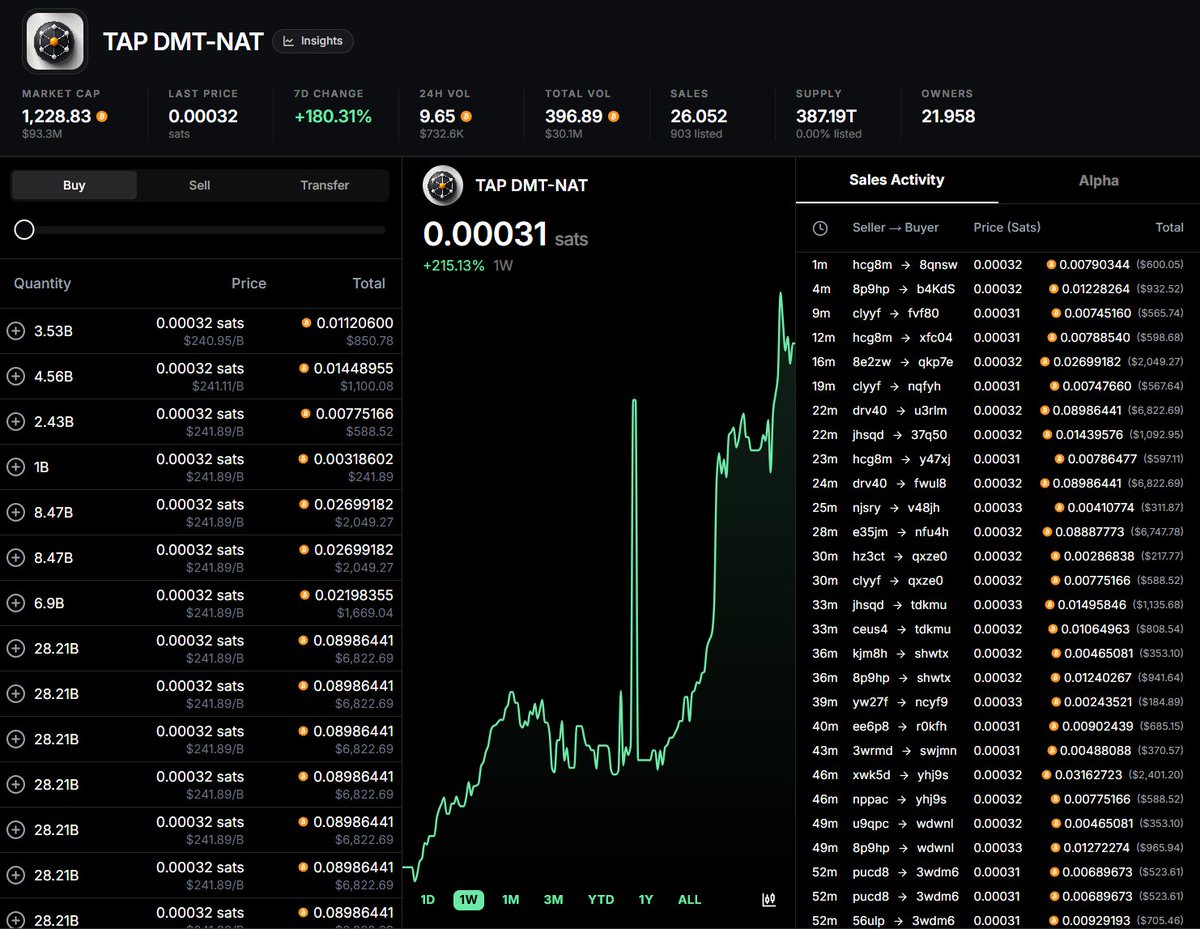Screen dimensions: 1200x929
Task: Sort listings by Total column header
Action: (369, 284)
